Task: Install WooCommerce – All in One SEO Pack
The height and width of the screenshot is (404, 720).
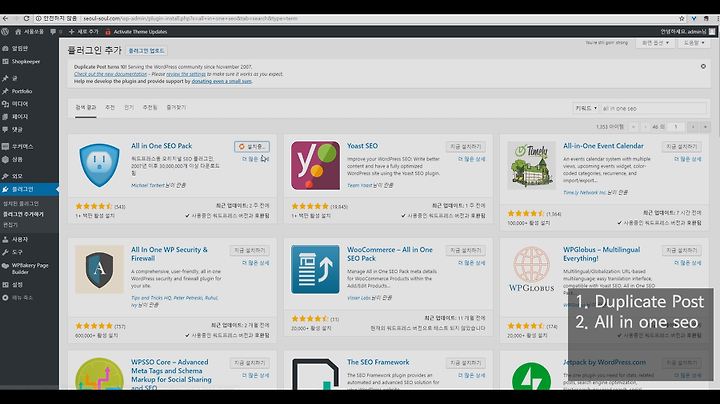Action: tap(466, 251)
